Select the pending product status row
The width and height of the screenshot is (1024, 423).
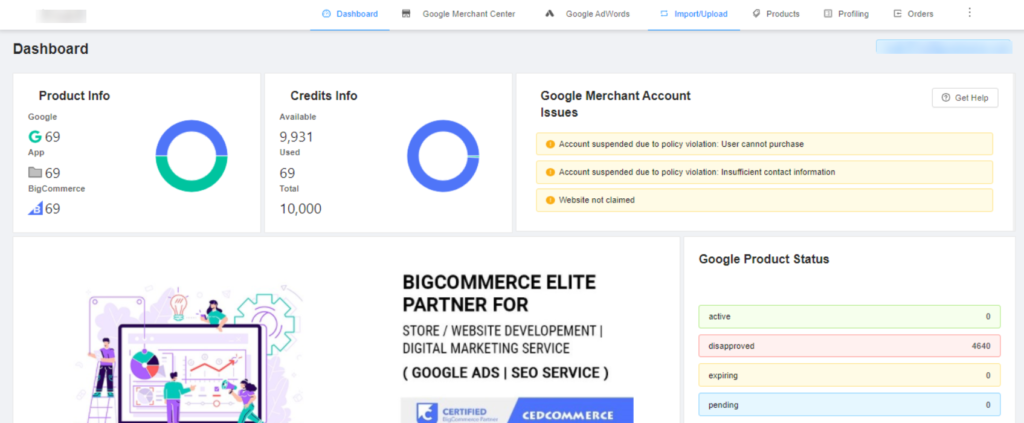pos(849,405)
